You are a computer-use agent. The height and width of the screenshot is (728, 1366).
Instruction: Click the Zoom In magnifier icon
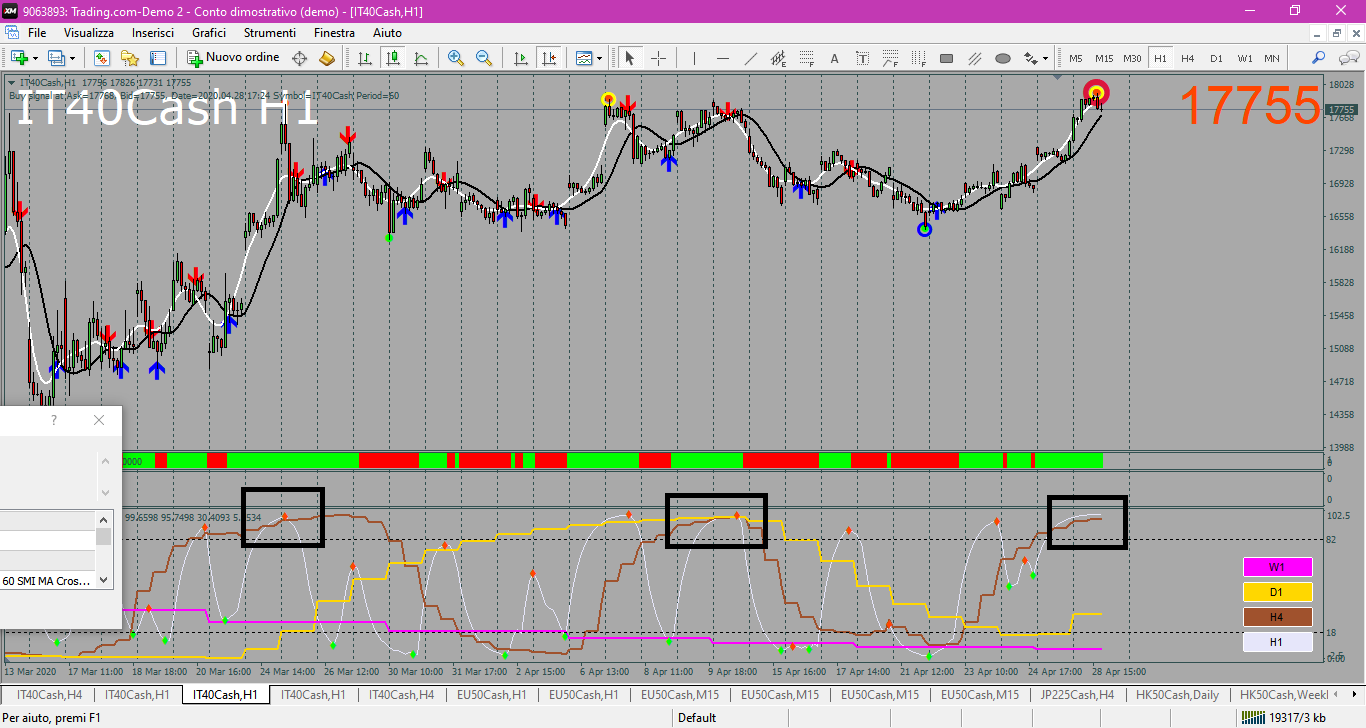click(456, 58)
